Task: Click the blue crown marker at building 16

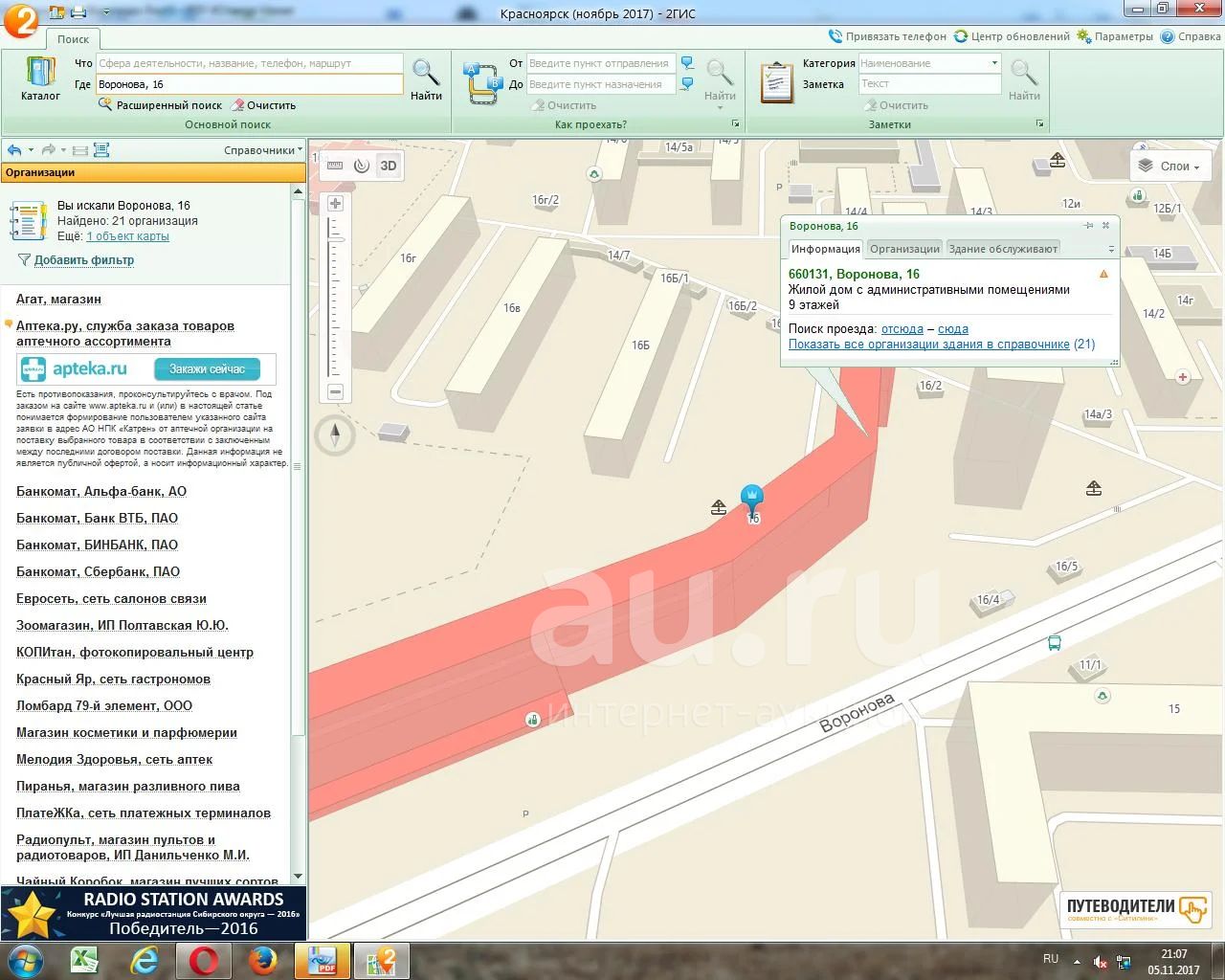Action: [x=752, y=501]
